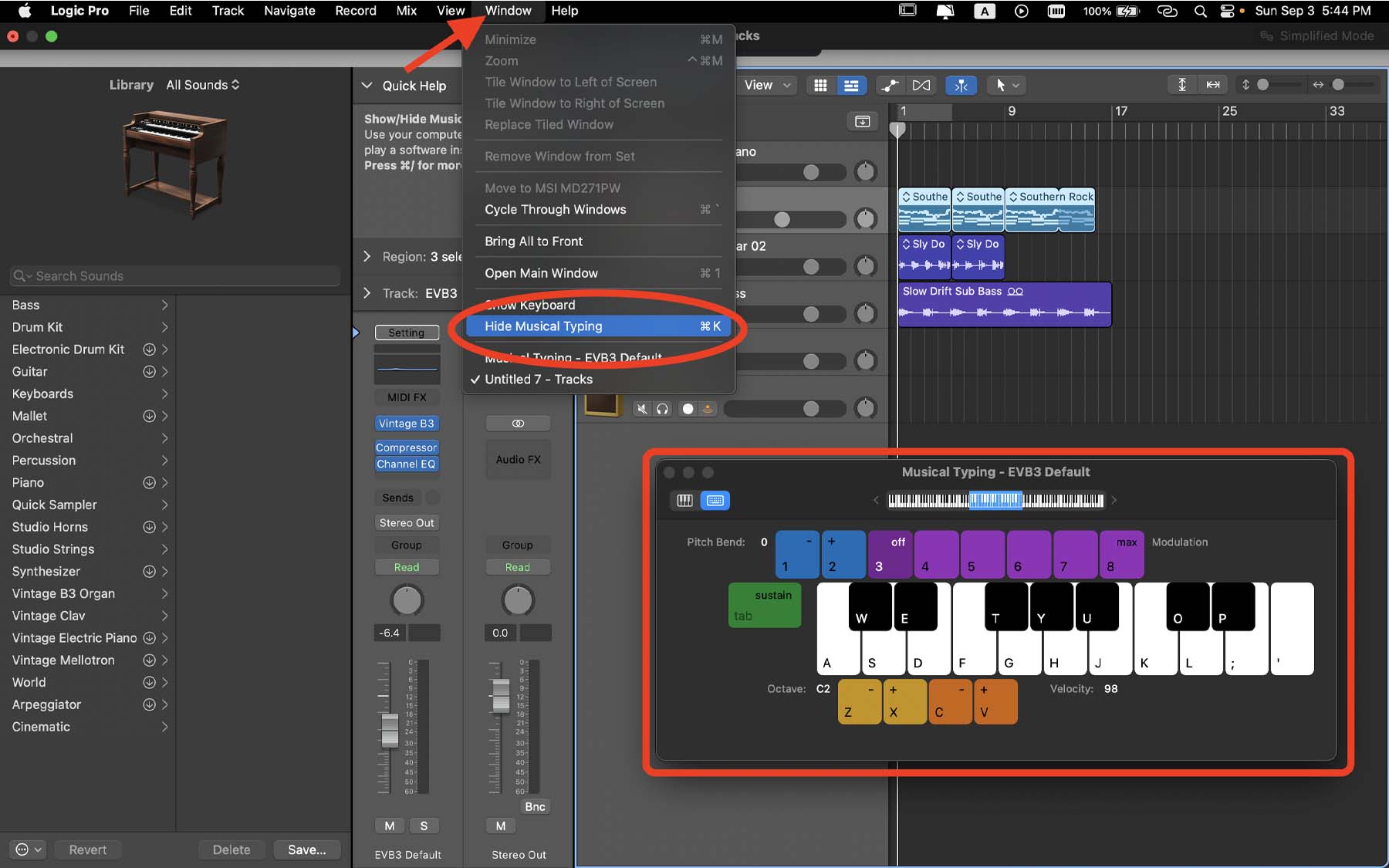Toggle the Flex bowtie icon in tracks toolbar
Screen dimensions: 1389x868
coord(921,85)
